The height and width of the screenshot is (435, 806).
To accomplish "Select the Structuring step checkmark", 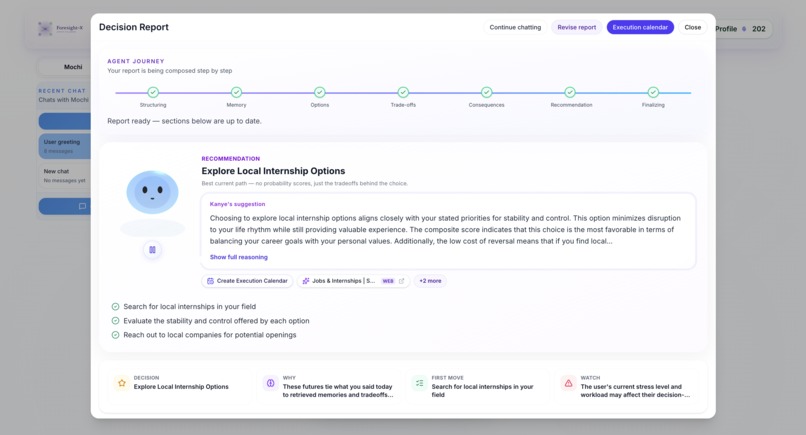I will pyautogui.click(x=153, y=92).
